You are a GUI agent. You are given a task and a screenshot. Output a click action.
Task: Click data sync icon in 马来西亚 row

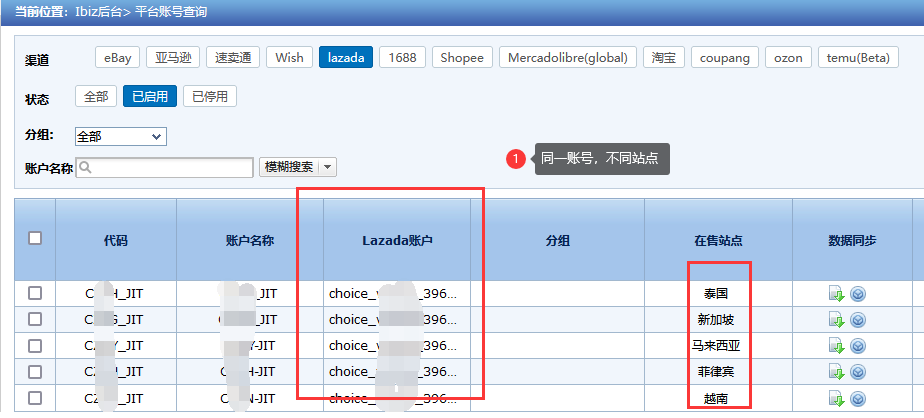point(837,345)
